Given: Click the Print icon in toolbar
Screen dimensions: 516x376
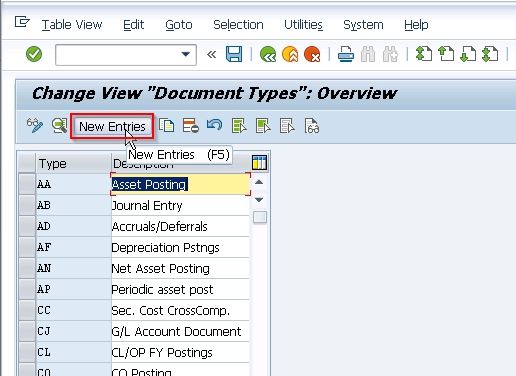Looking at the screenshot, I should click(x=346, y=54).
